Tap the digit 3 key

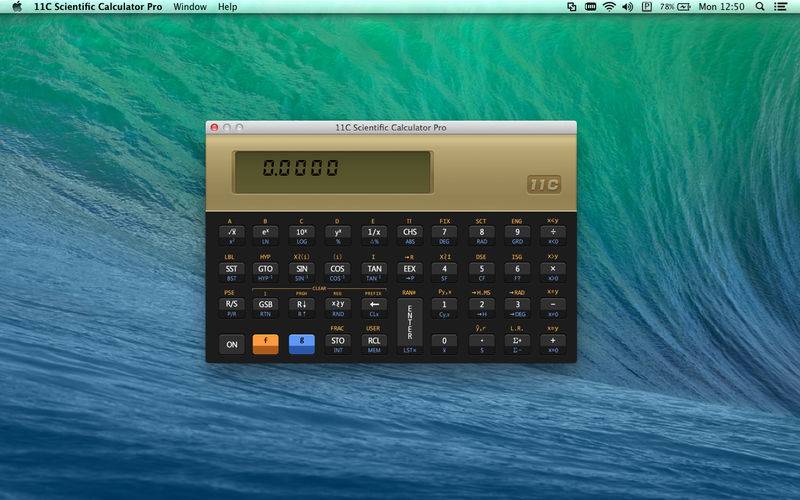point(517,308)
